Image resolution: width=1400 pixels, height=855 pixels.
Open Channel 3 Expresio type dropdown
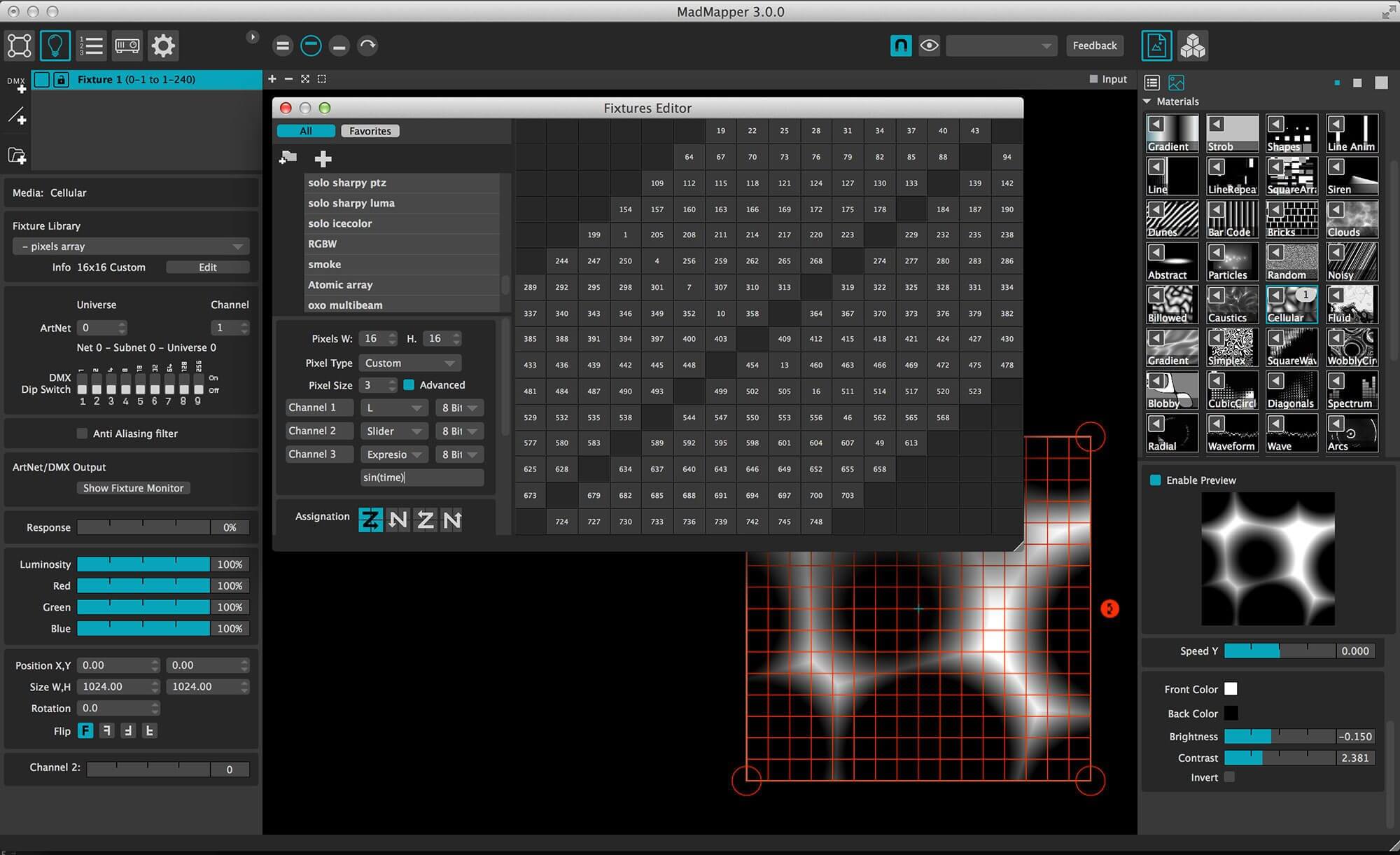393,454
